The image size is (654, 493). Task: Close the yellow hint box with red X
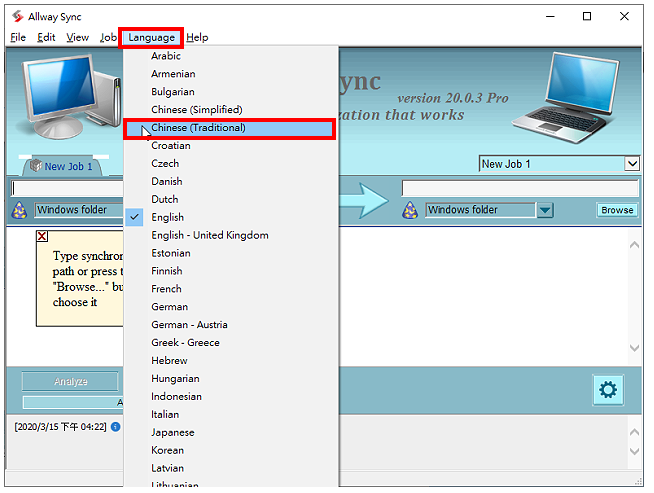pyautogui.click(x=42, y=236)
